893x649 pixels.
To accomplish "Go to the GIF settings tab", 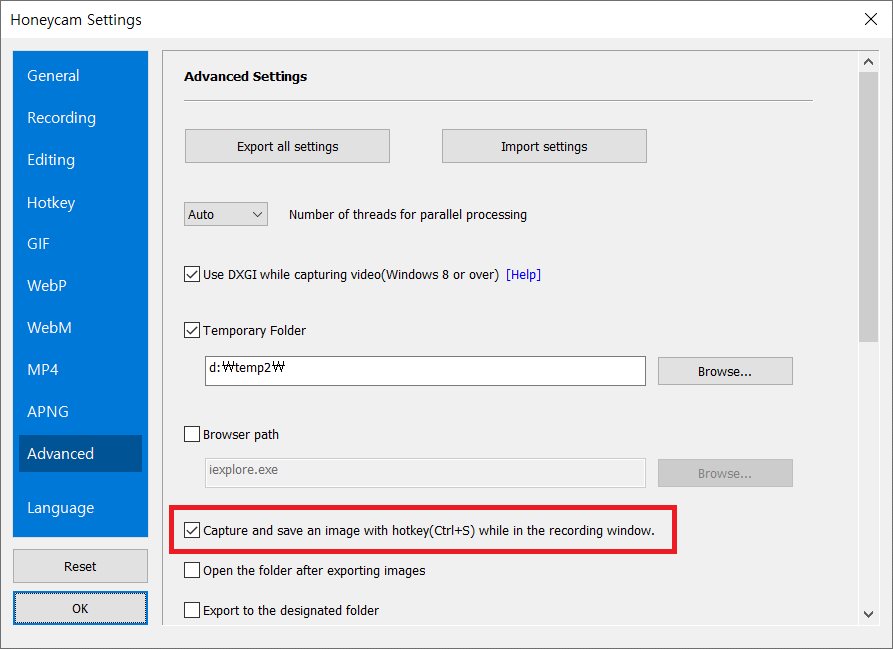I will 38,244.
